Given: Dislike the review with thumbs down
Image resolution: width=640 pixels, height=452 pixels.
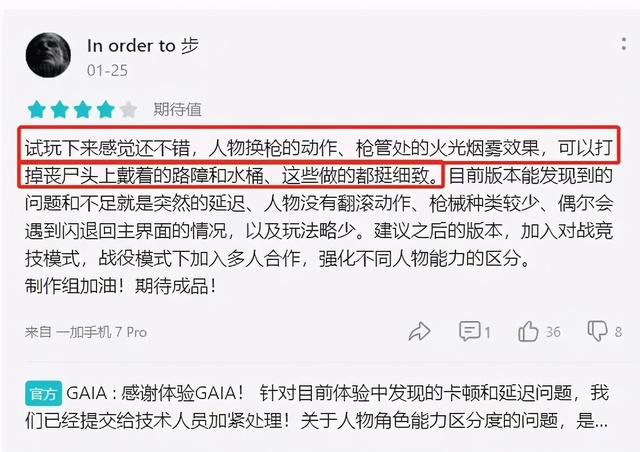Looking at the screenshot, I should coord(598,331).
